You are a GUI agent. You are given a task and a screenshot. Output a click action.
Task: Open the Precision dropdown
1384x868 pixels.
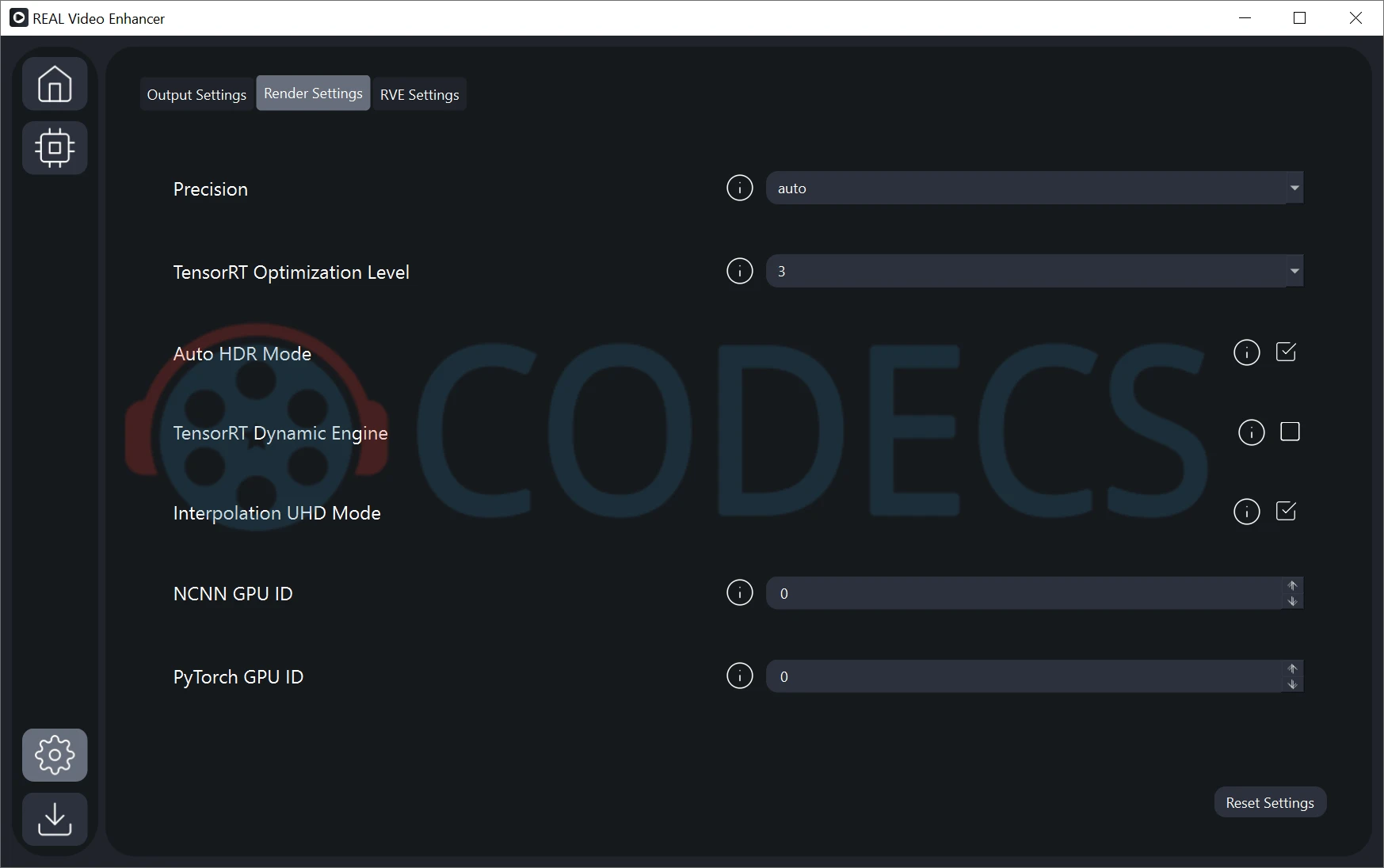1033,188
